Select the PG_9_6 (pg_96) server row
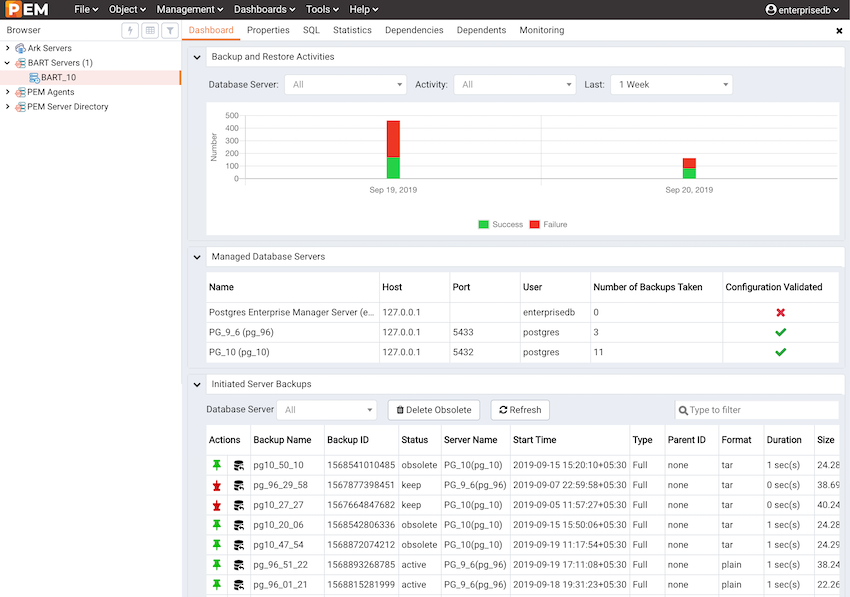The height and width of the screenshot is (597, 850). (x=523, y=332)
